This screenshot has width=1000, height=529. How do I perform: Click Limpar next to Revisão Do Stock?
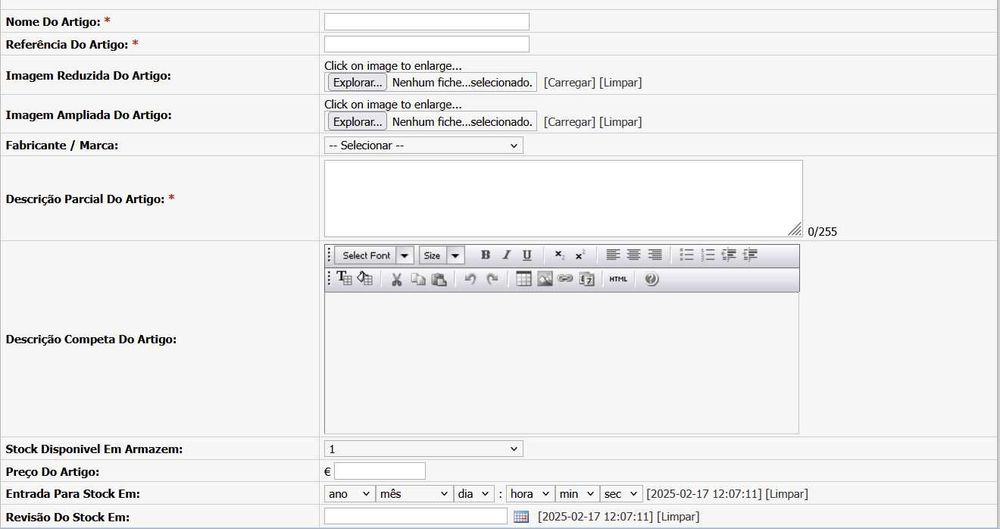click(678, 517)
